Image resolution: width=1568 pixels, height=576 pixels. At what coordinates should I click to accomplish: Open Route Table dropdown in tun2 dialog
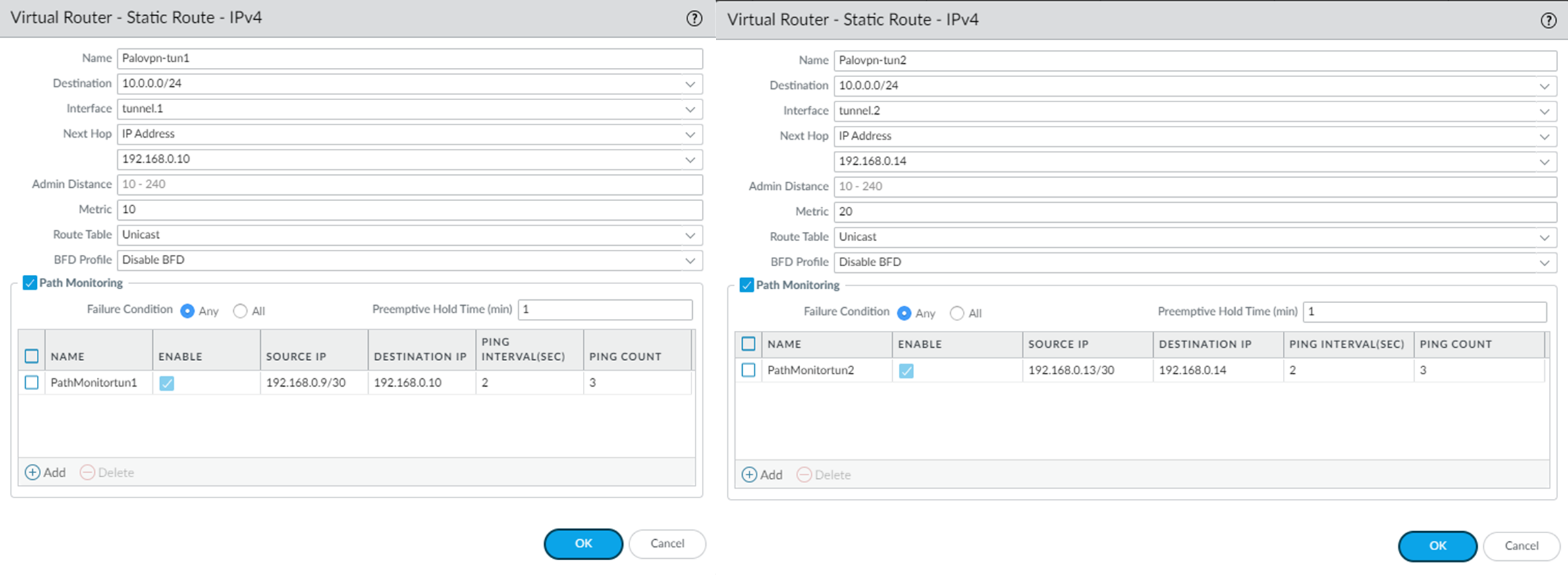pos(1544,237)
